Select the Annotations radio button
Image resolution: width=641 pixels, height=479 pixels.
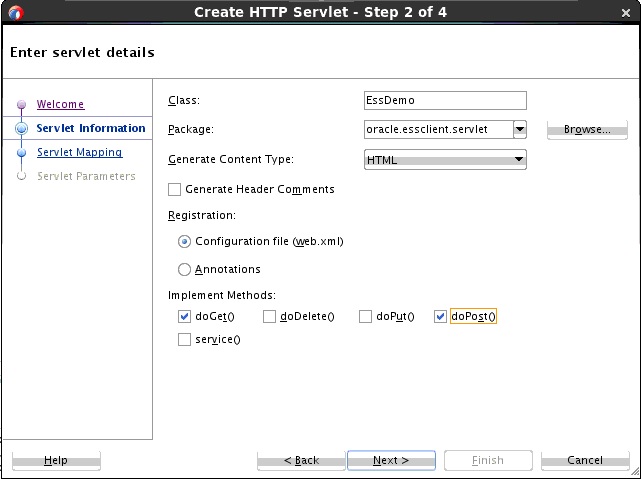[184, 269]
